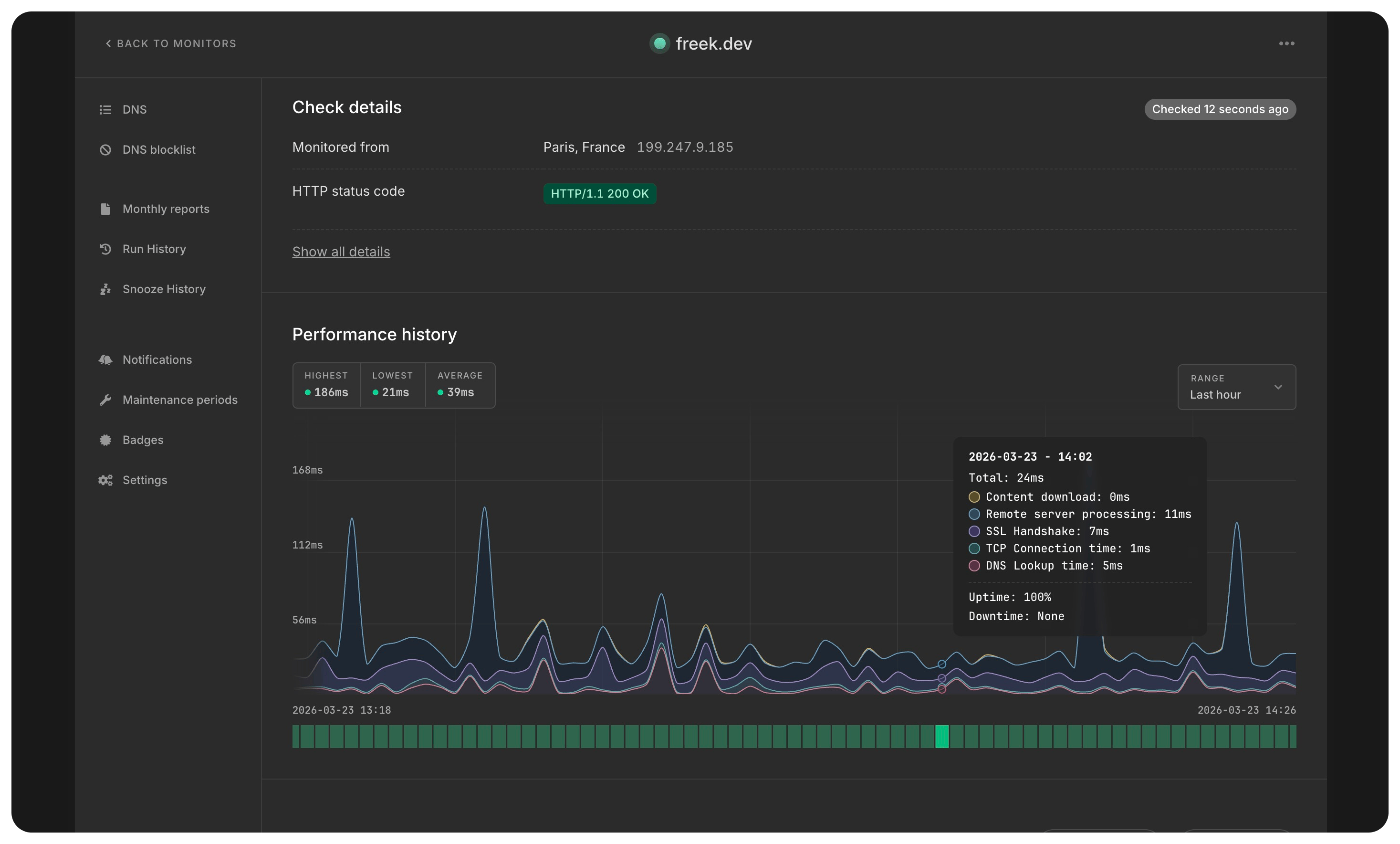Open monitor Settings gear icon

(x=105, y=480)
